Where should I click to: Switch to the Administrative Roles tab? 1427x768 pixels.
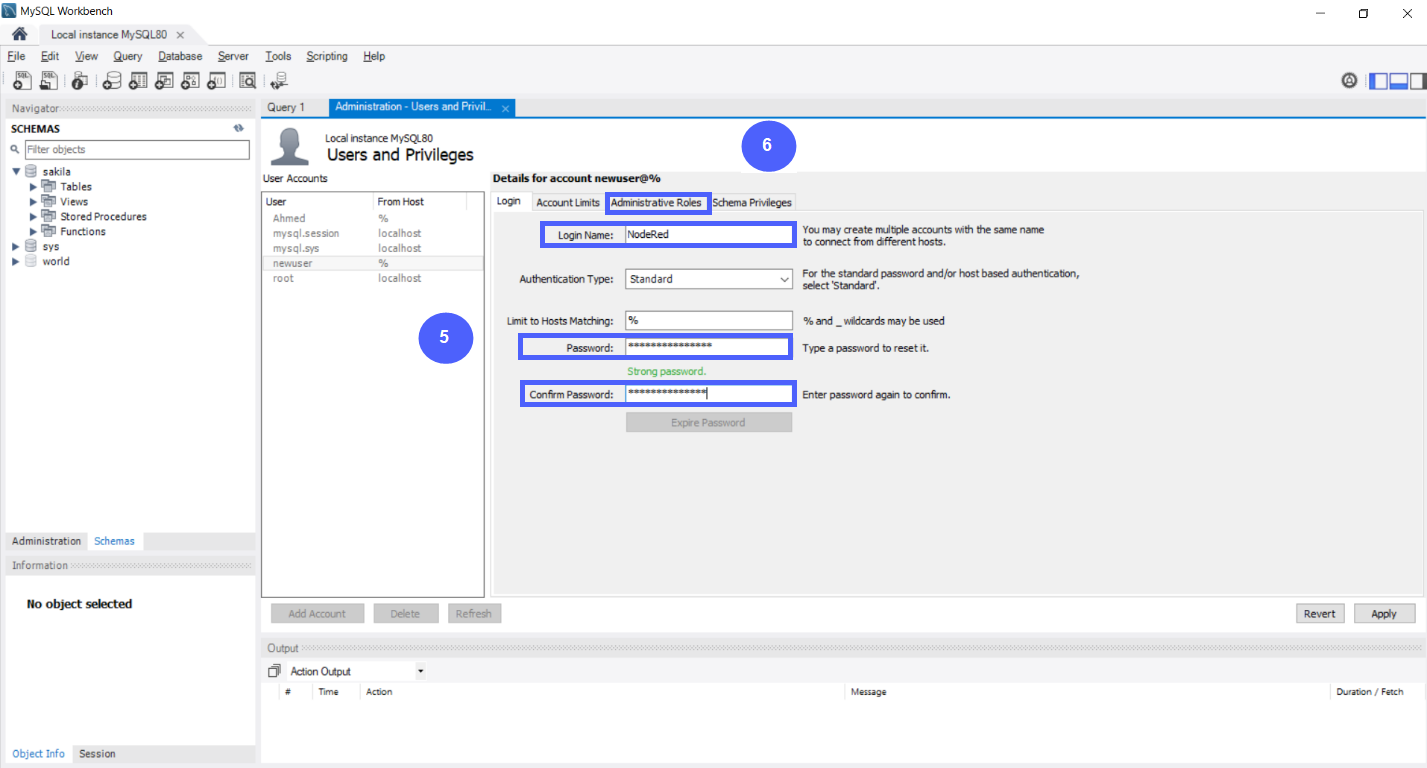[656, 202]
